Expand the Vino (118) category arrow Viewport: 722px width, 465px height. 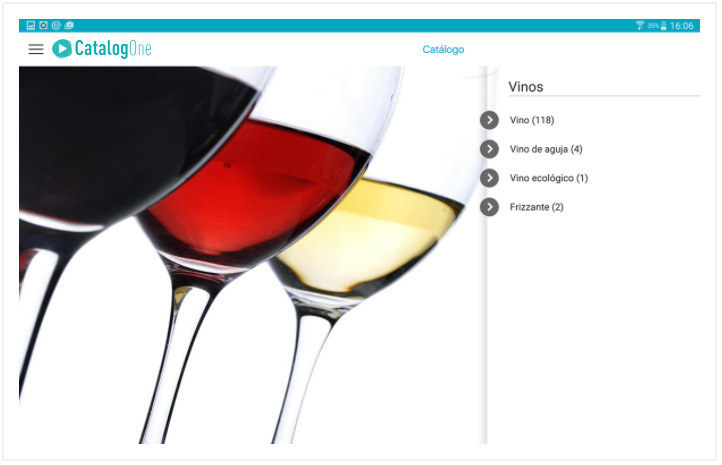489,120
